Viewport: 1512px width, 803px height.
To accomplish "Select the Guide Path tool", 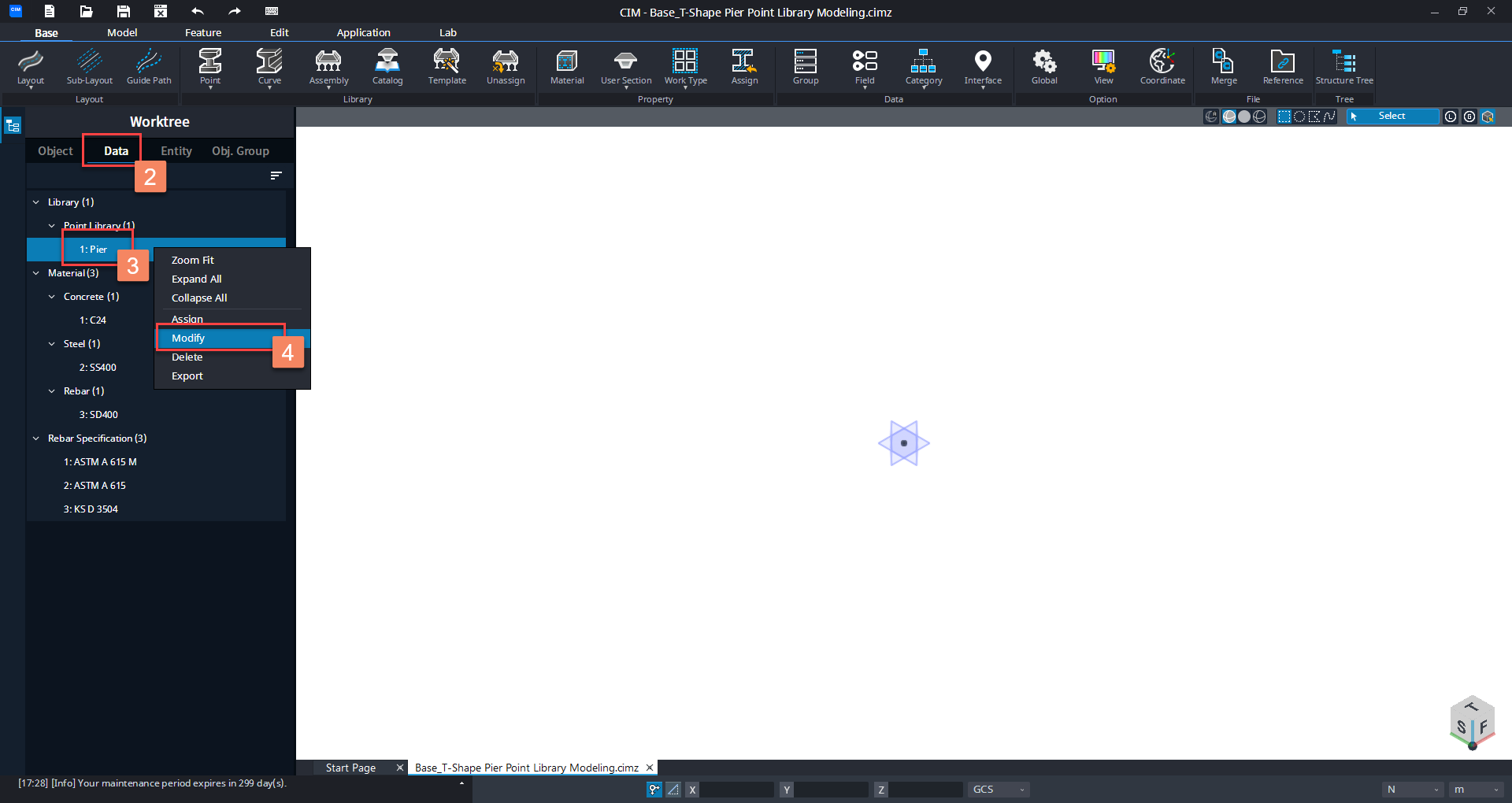I will tap(149, 67).
